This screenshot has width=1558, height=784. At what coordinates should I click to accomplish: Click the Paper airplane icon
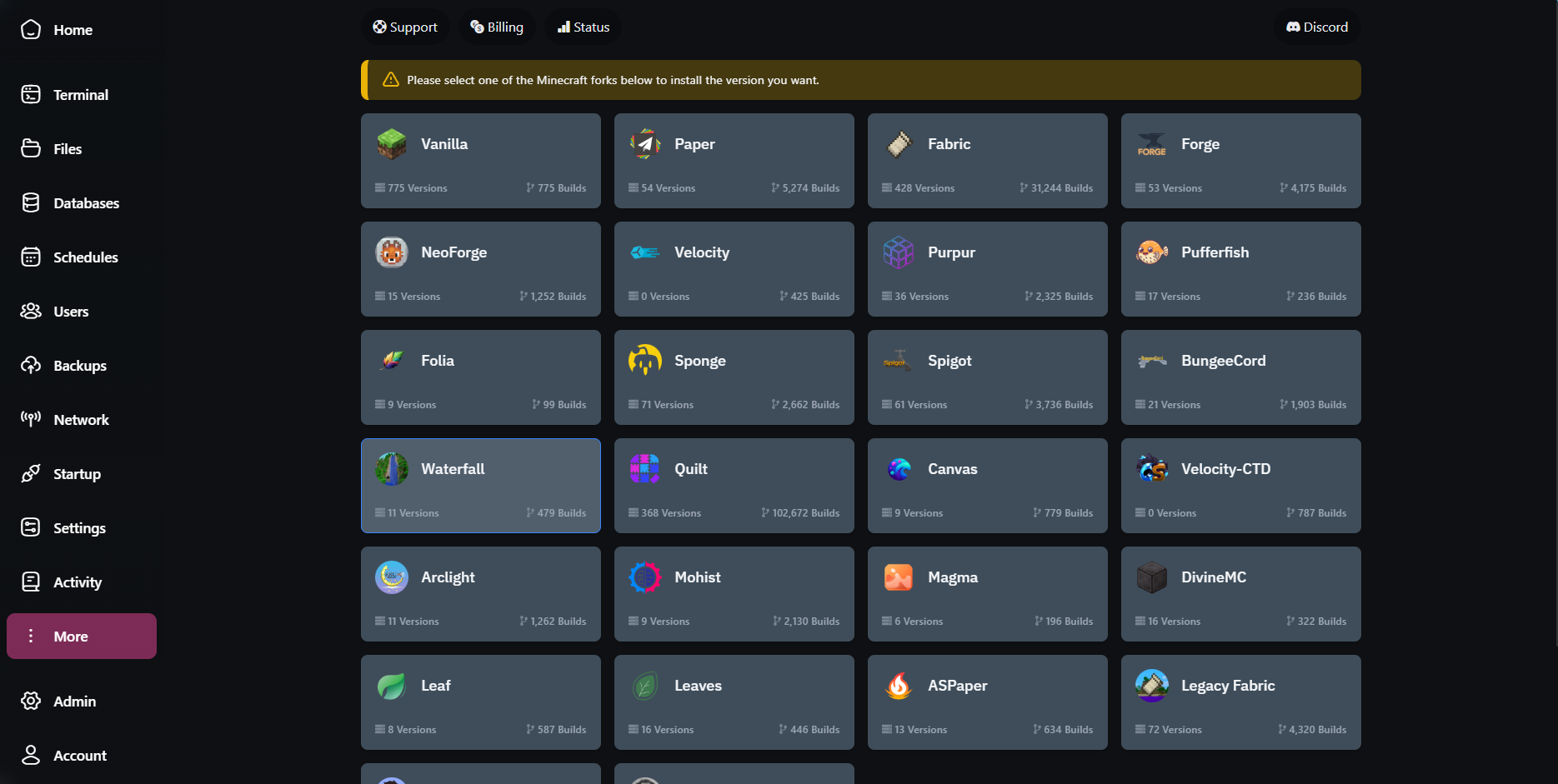pyautogui.click(x=644, y=144)
